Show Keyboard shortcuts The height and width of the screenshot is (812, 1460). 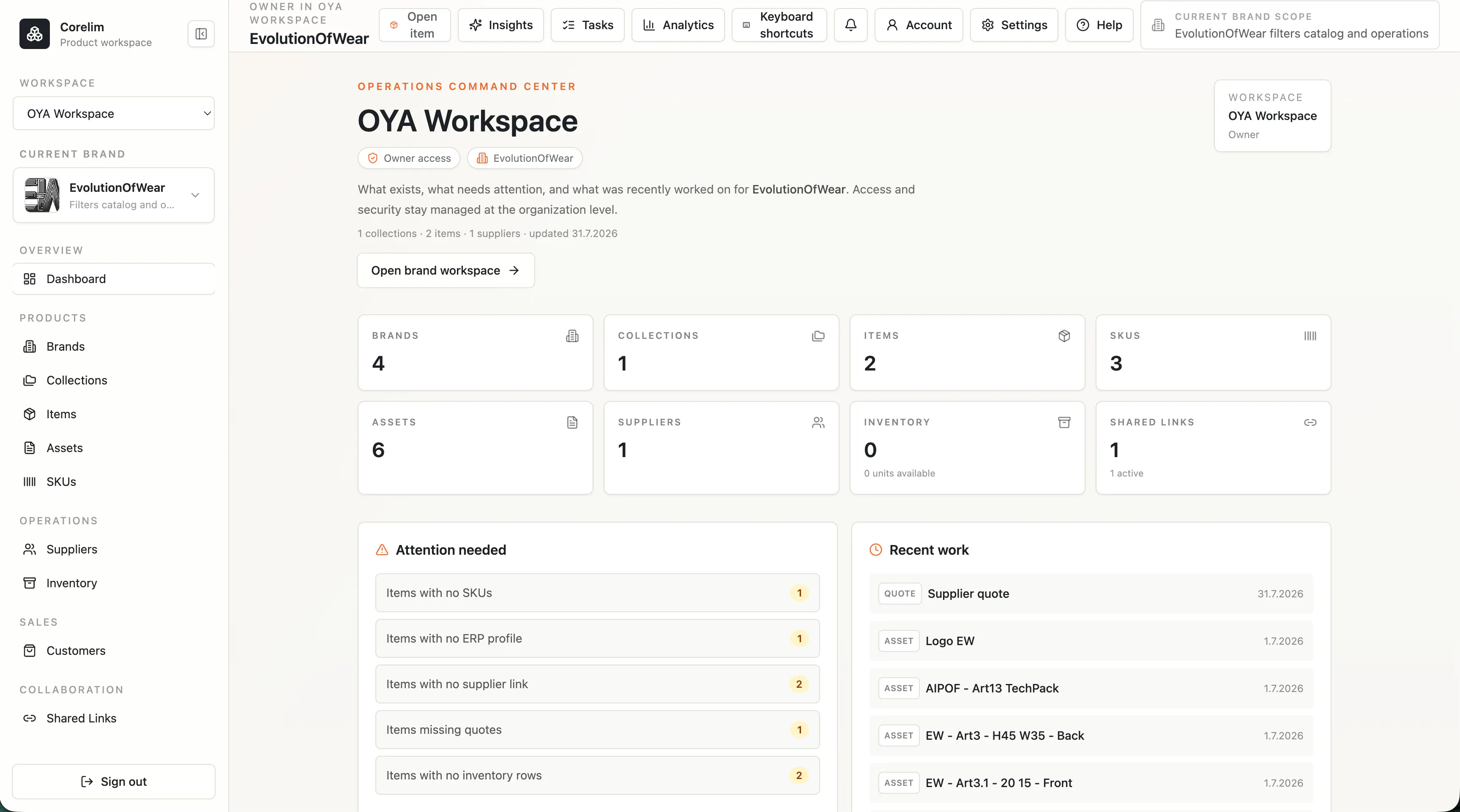(779, 25)
